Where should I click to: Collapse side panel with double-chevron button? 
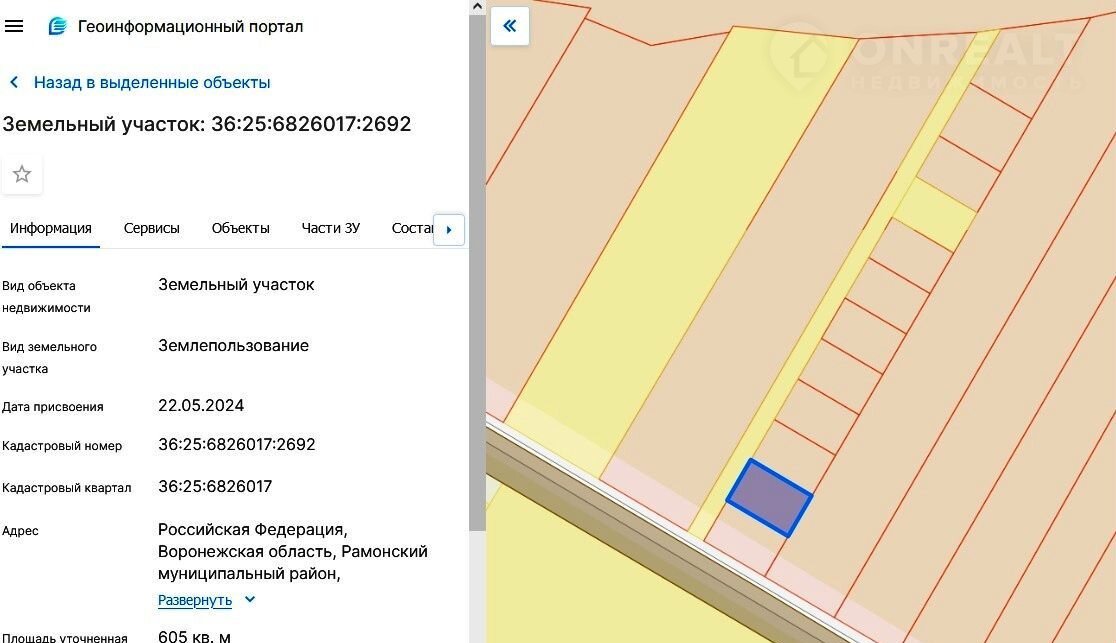tap(510, 26)
